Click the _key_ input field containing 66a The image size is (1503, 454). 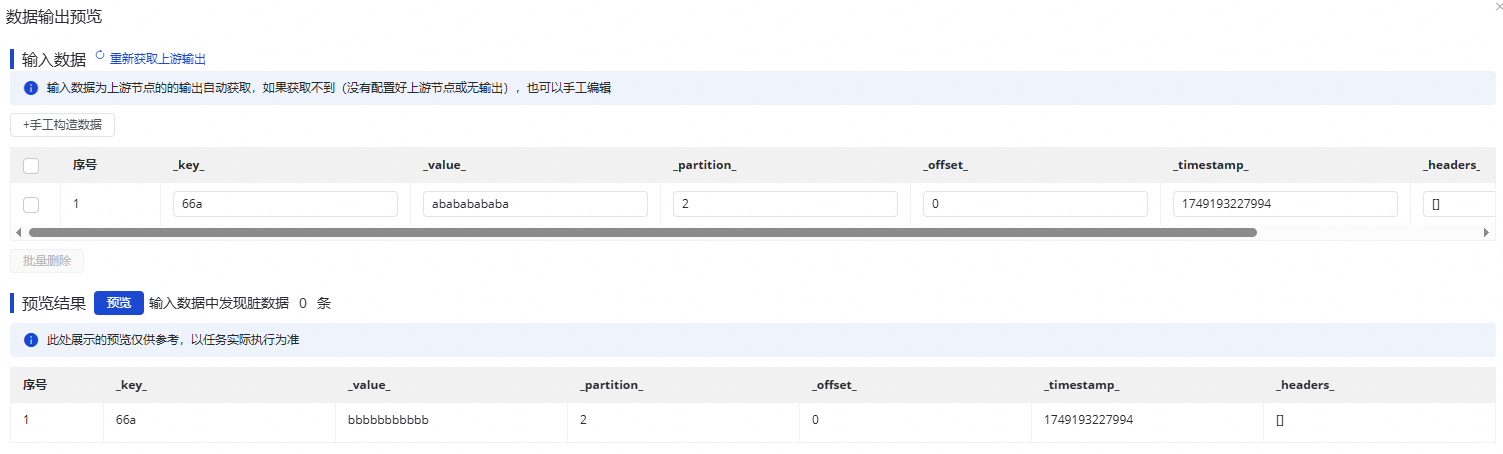pyautogui.click(x=285, y=204)
